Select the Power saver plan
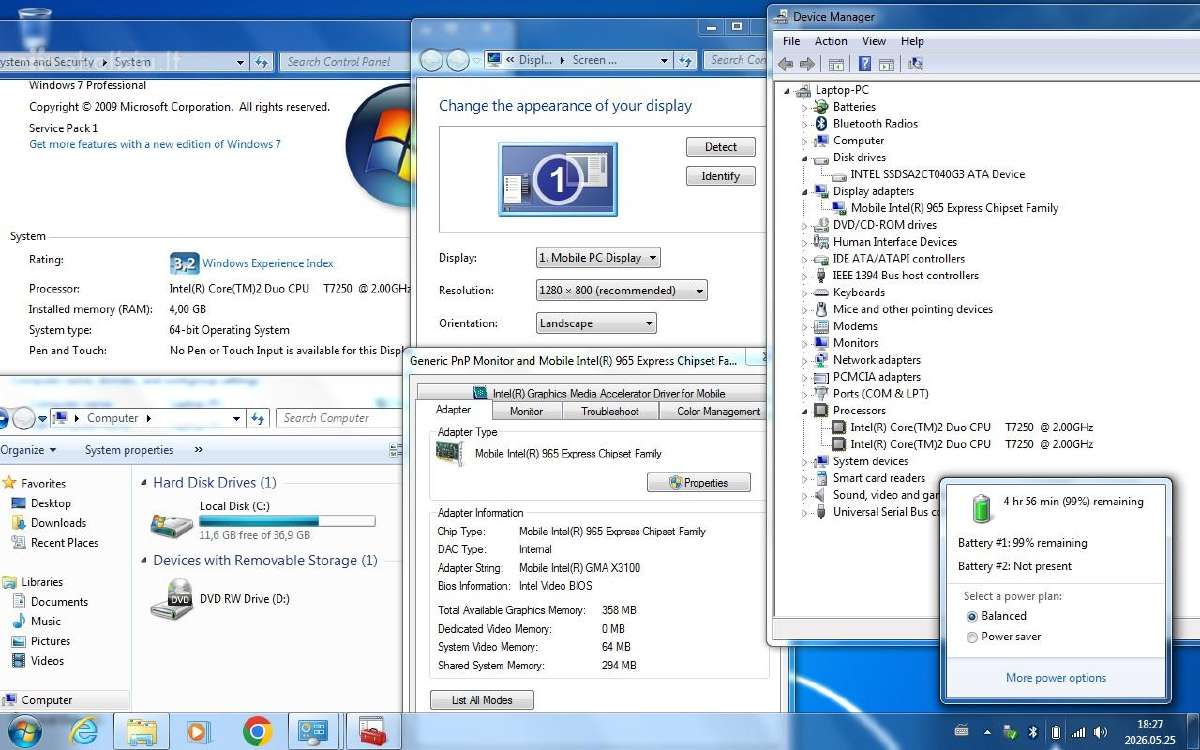 972,637
